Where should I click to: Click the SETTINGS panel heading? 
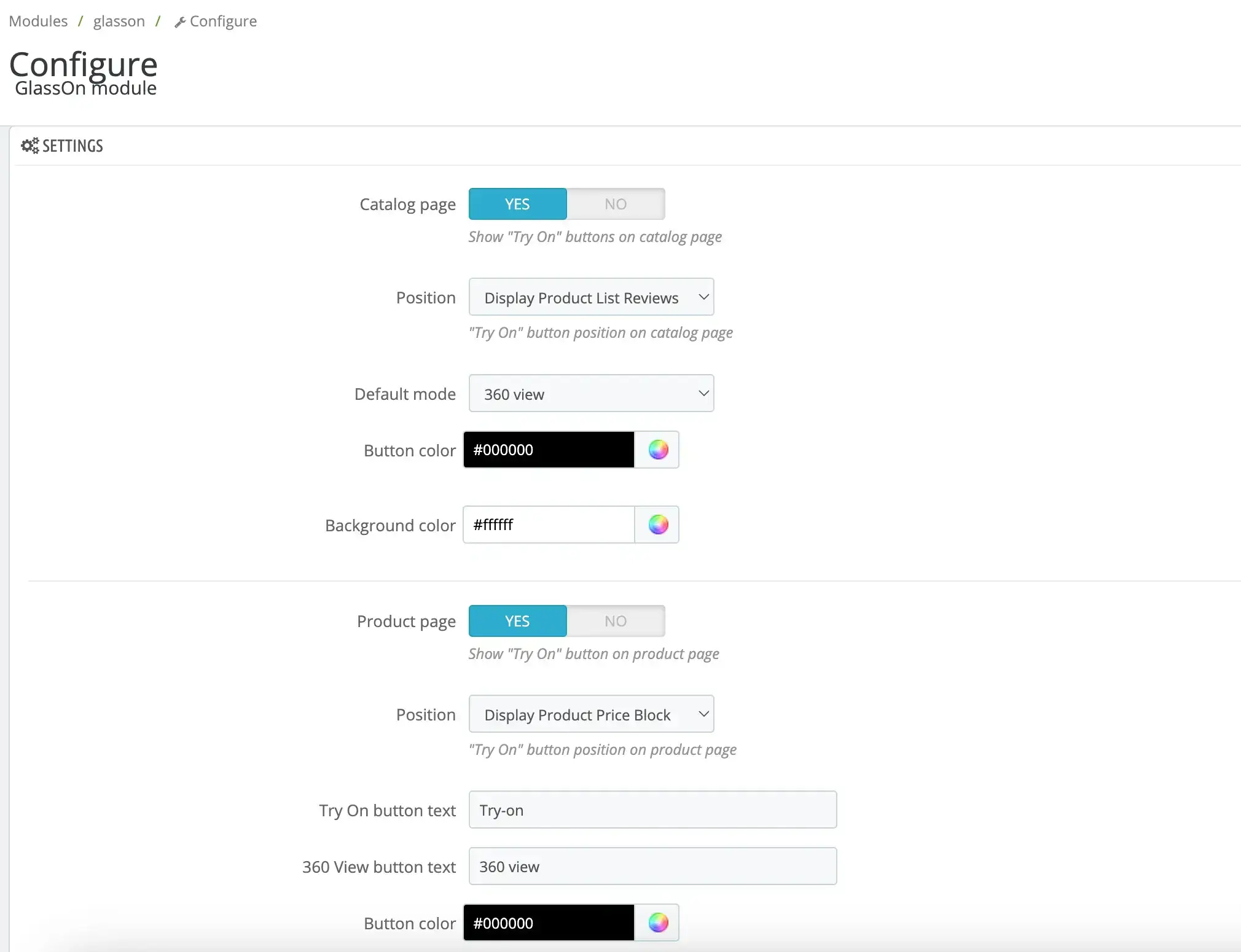[x=73, y=145]
